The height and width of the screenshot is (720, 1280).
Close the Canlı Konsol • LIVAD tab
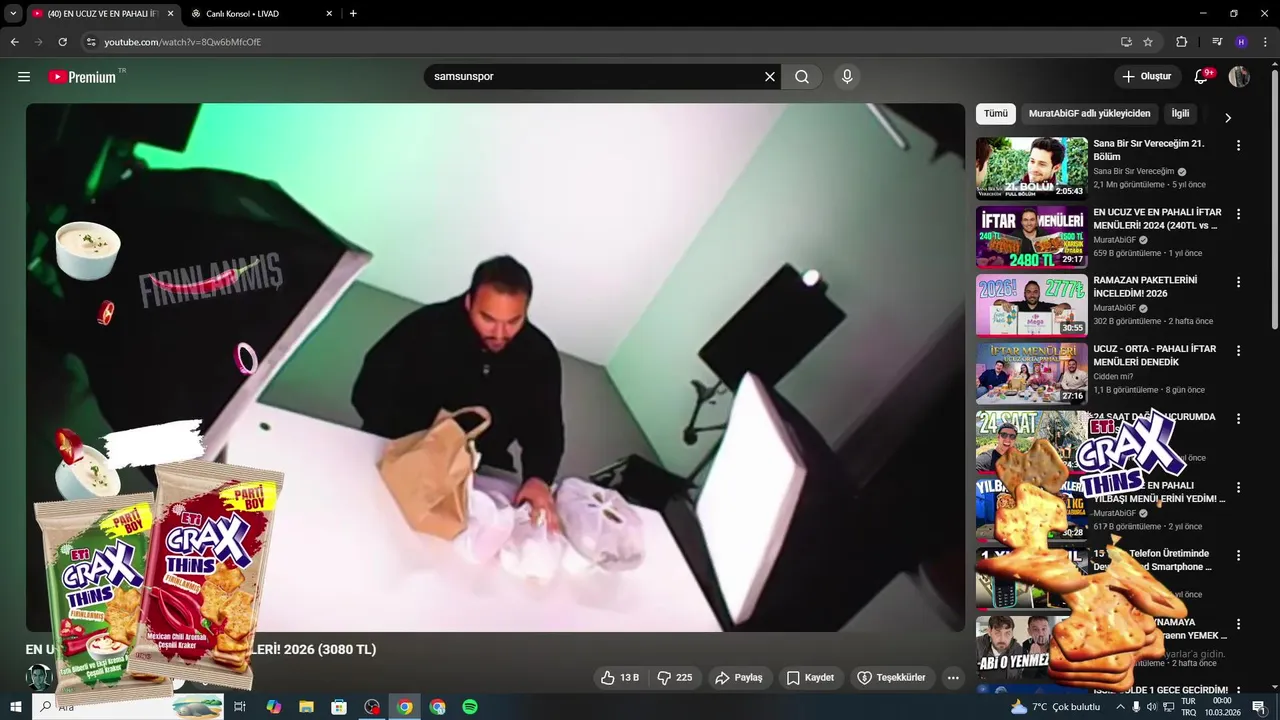pyautogui.click(x=329, y=14)
